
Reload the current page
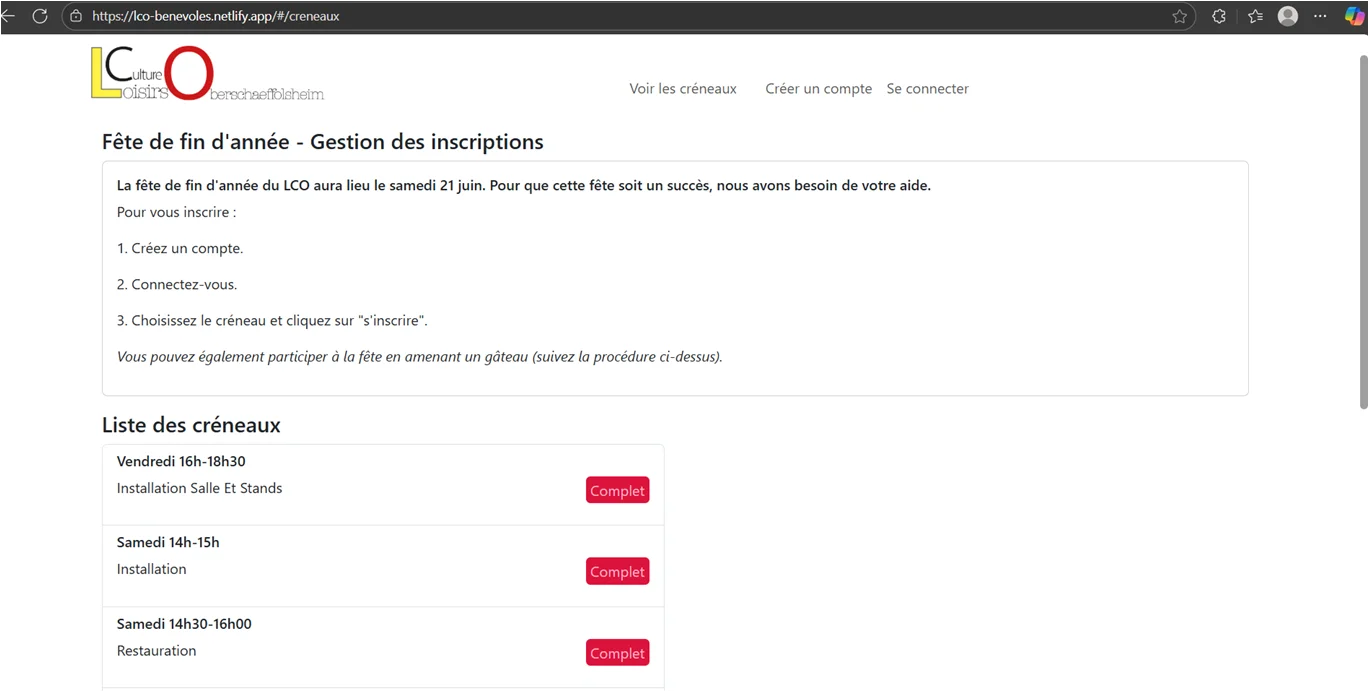pyautogui.click(x=40, y=15)
